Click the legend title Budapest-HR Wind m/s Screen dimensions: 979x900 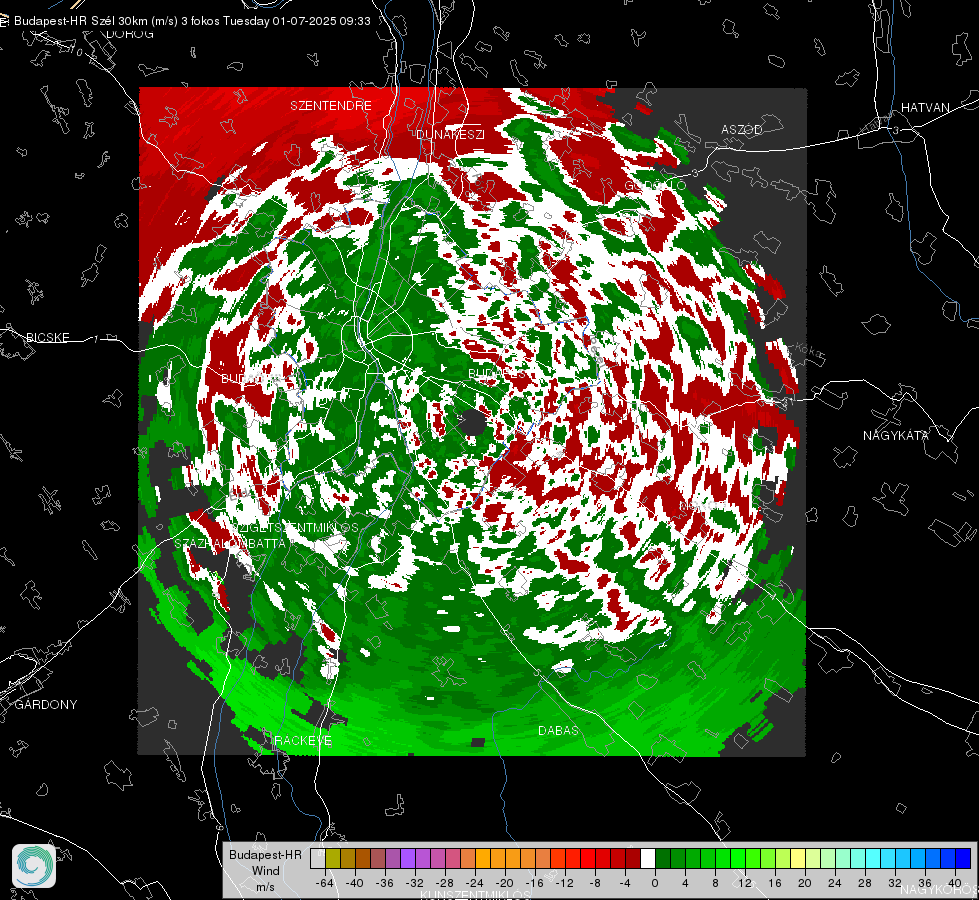click(265, 870)
